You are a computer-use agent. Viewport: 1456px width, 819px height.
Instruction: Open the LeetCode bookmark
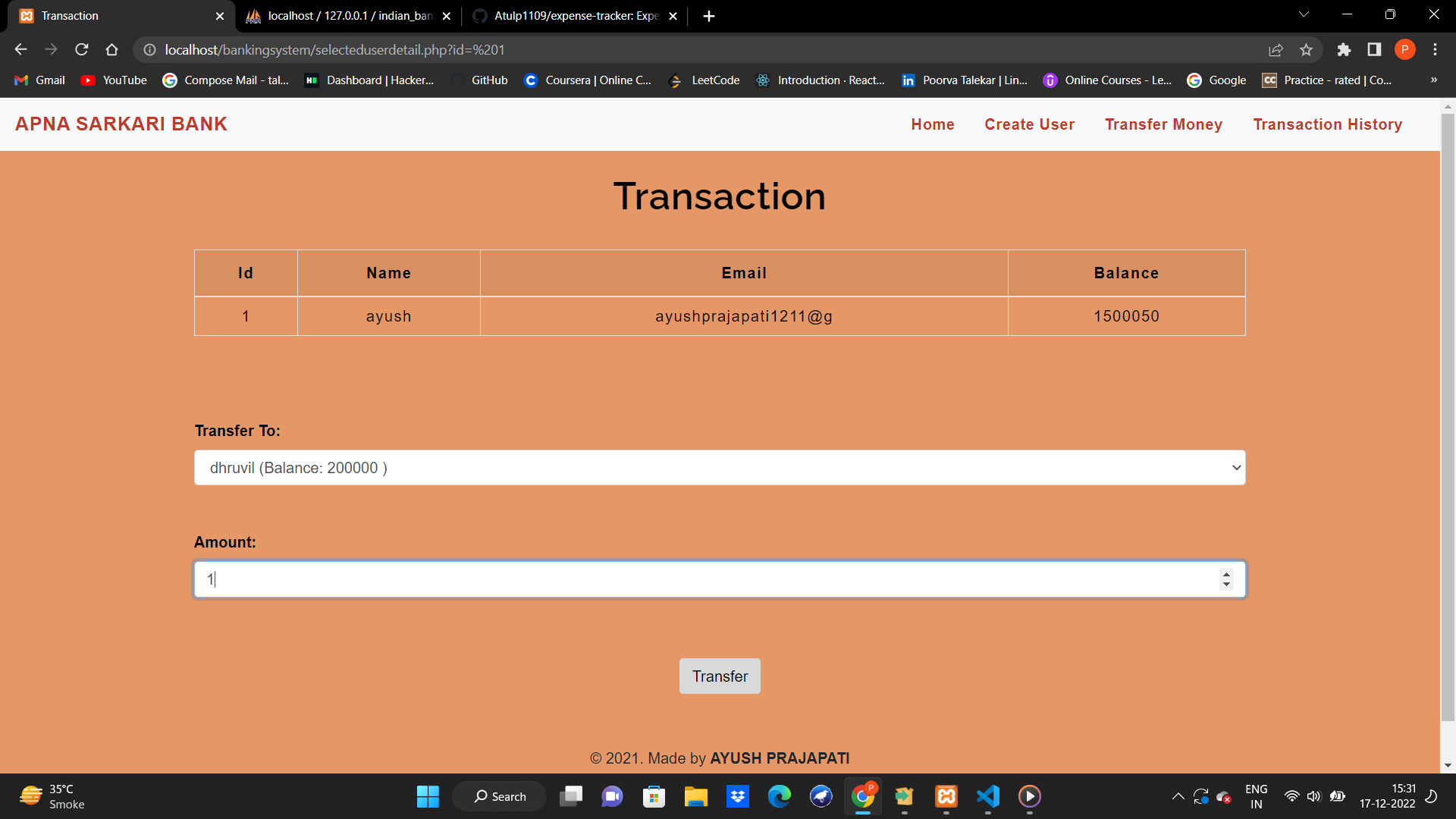click(704, 80)
